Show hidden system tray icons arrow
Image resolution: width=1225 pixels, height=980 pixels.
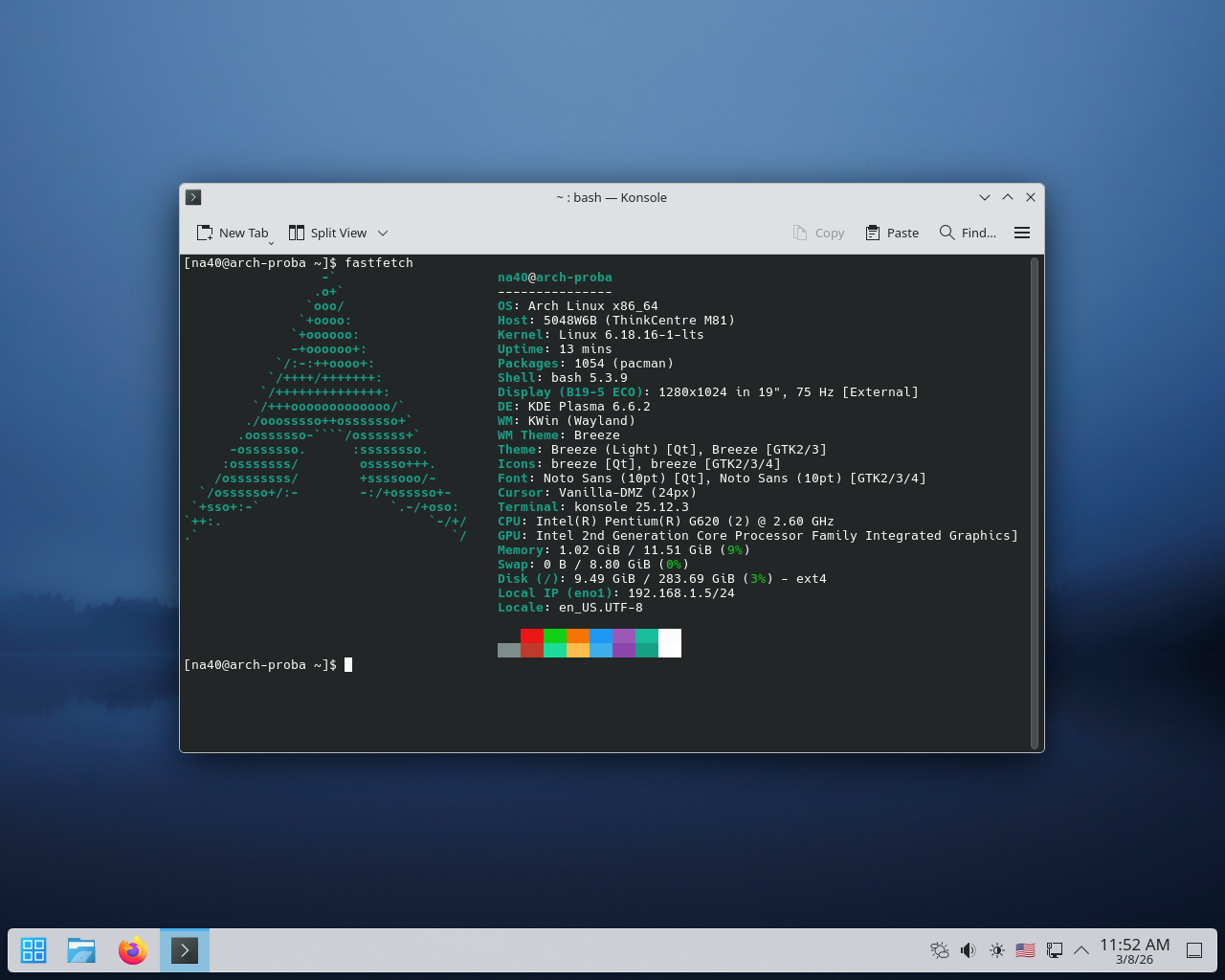point(1081,950)
